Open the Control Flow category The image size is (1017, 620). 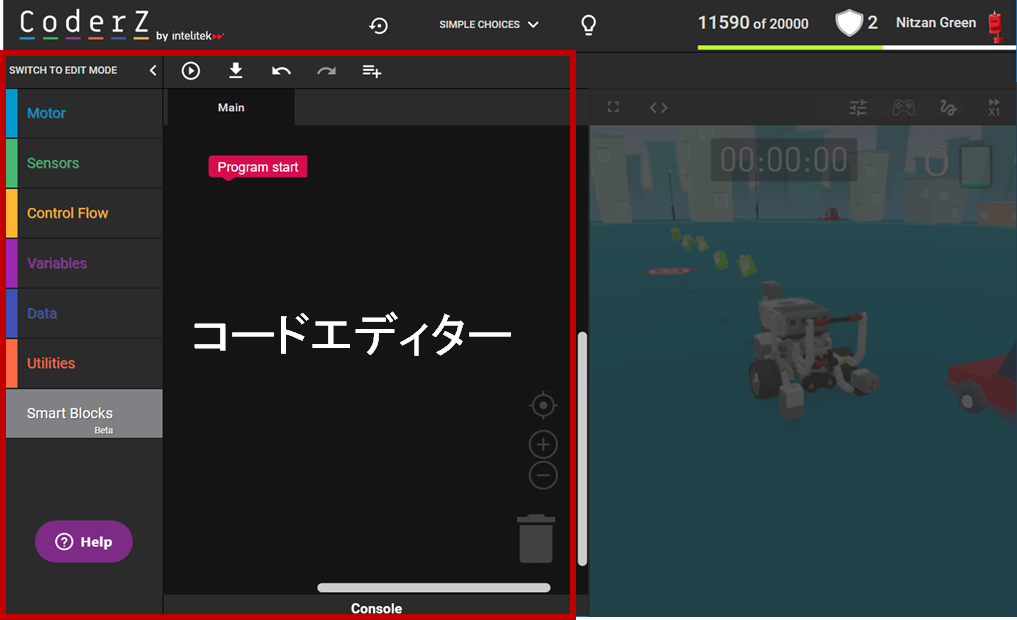(x=84, y=213)
